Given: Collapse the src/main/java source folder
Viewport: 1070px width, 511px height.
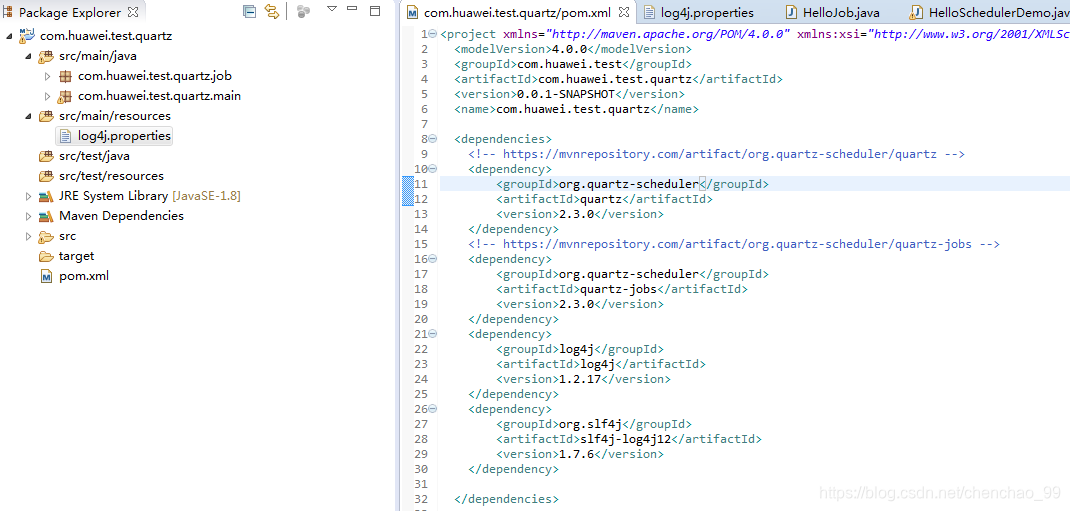Looking at the screenshot, I should coord(29,56).
